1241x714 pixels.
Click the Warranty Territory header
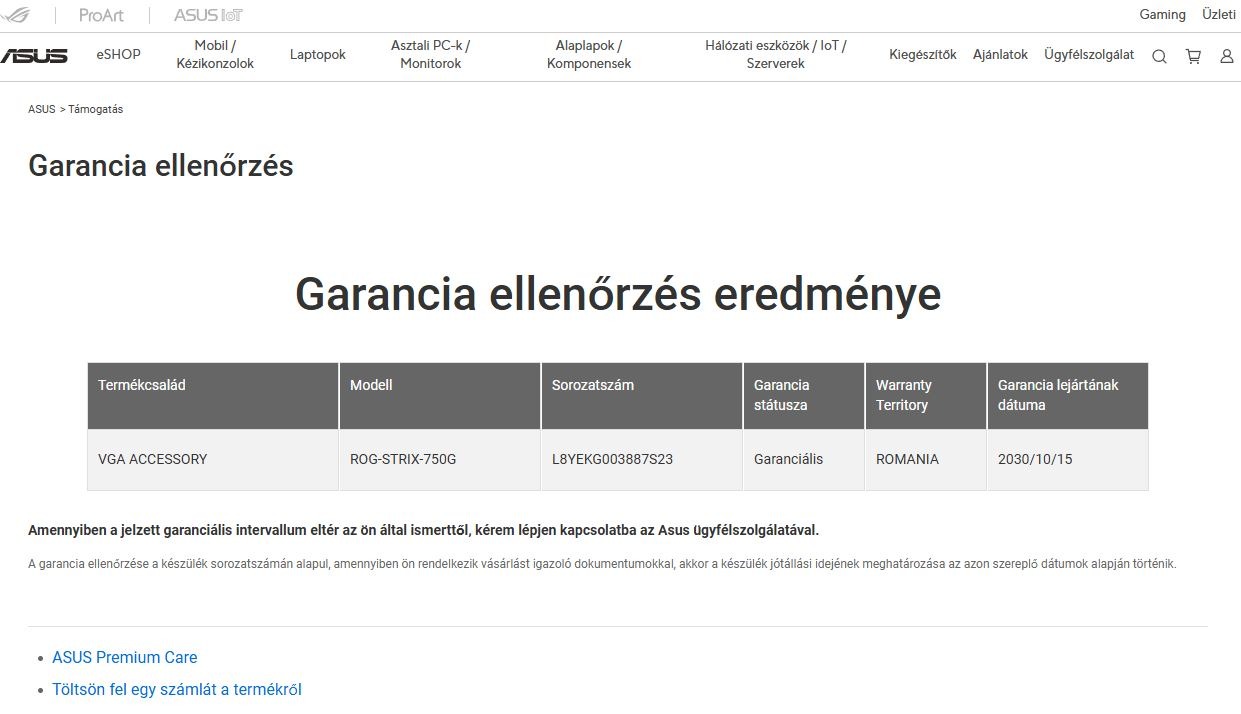(926, 396)
